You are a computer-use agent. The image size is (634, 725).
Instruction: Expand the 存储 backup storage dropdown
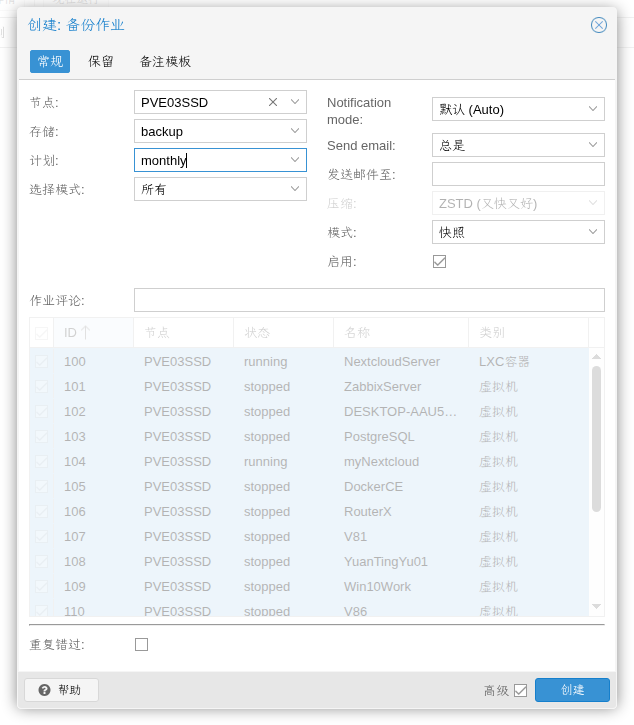295,131
